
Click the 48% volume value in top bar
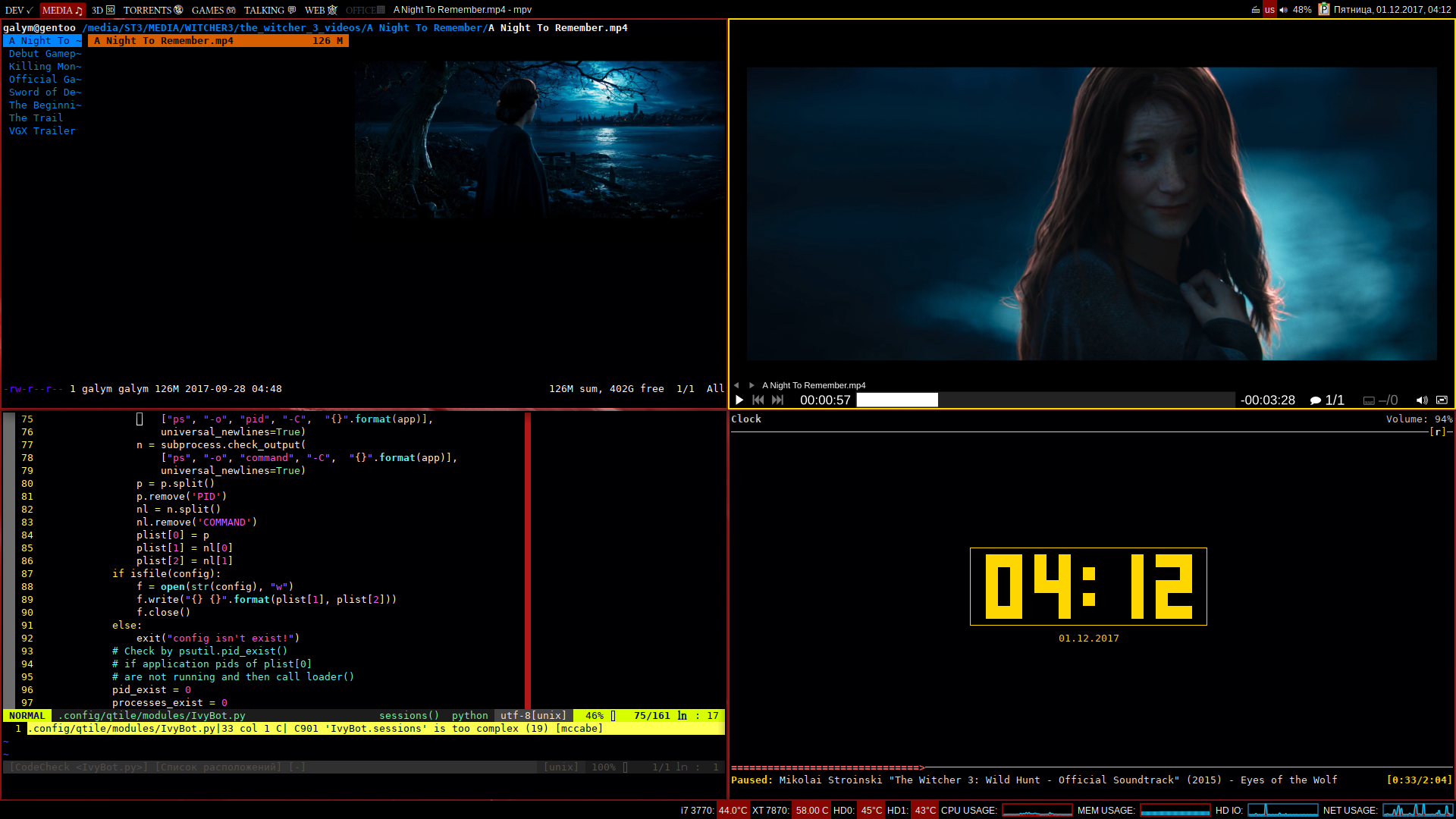tap(1302, 10)
